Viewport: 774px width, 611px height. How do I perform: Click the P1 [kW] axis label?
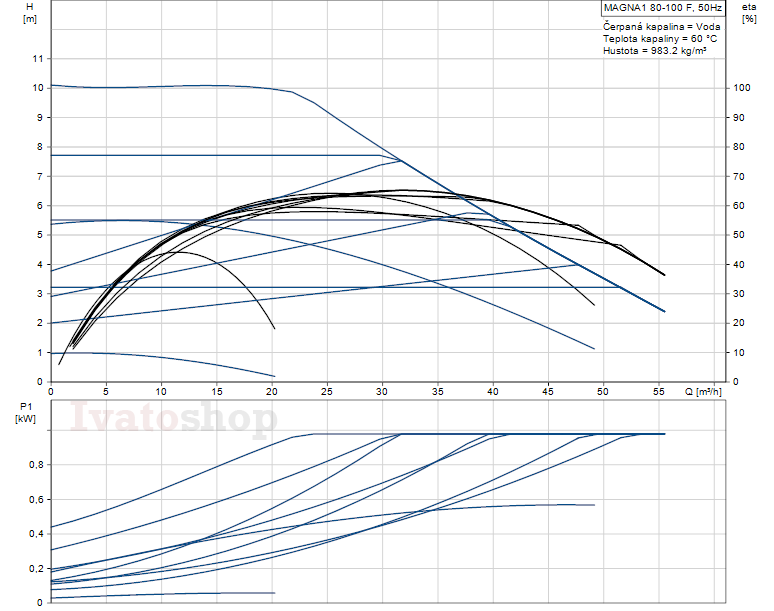pos(25,413)
